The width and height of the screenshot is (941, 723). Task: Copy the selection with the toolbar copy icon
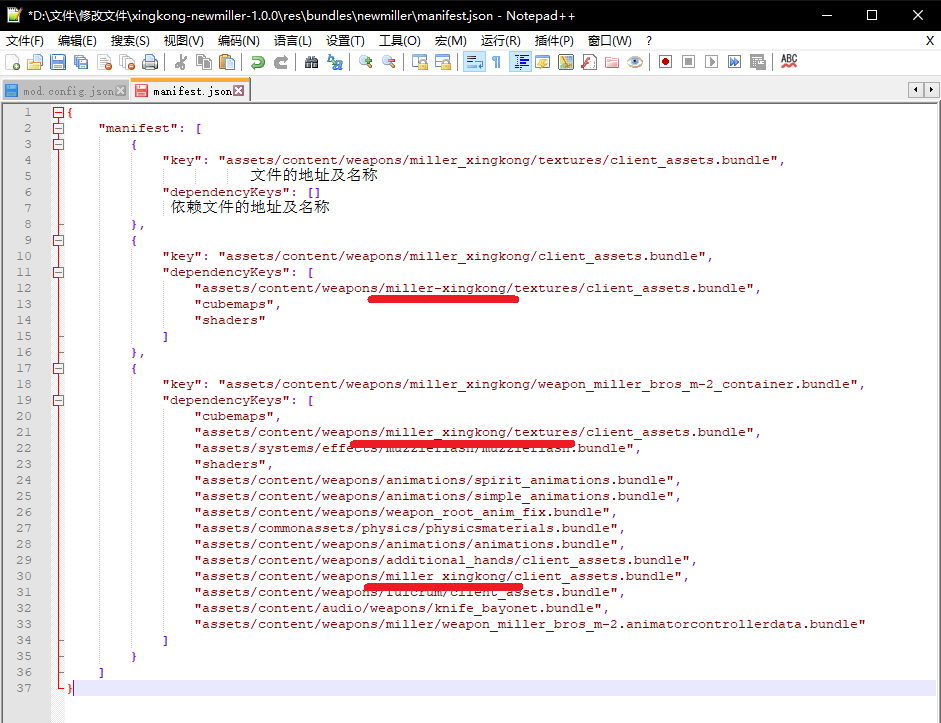(x=204, y=62)
